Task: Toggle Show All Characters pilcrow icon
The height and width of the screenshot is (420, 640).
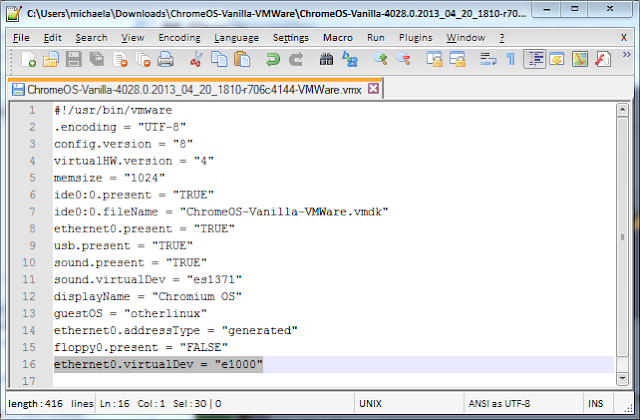Action: click(511, 59)
